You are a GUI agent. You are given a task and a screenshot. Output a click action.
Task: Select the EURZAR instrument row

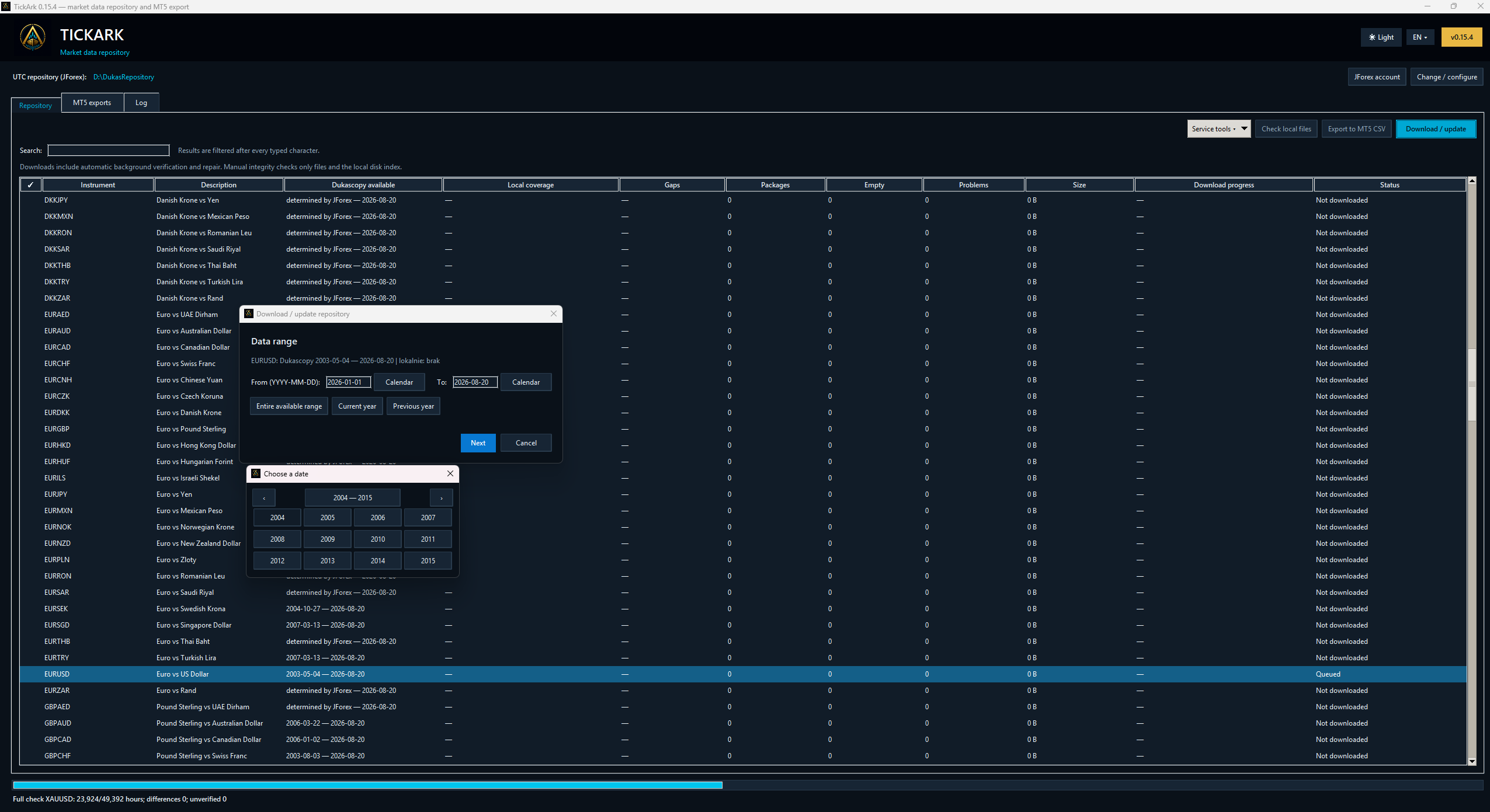pyautogui.click(x=743, y=691)
